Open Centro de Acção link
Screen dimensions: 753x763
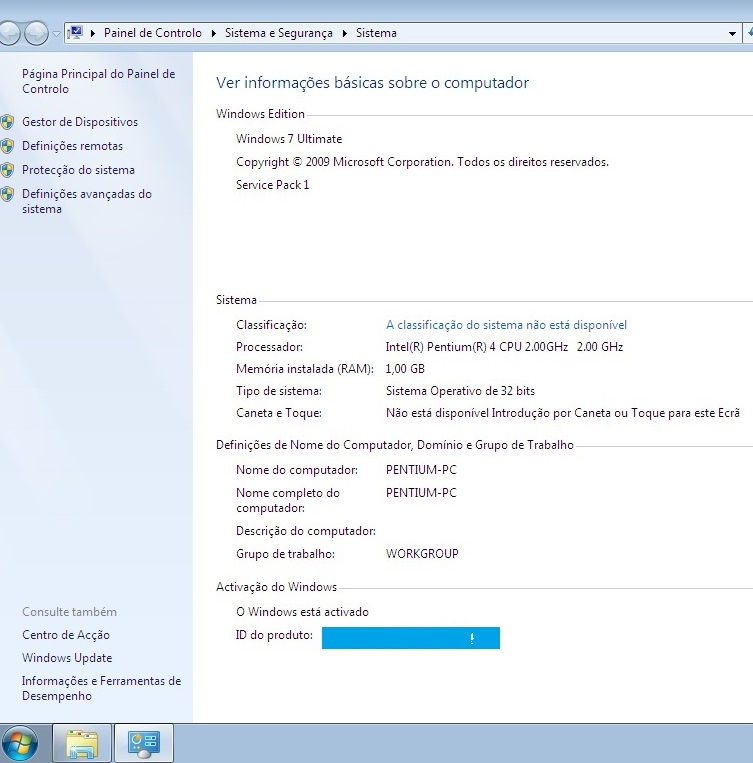pyautogui.click(x=66, y=635)
